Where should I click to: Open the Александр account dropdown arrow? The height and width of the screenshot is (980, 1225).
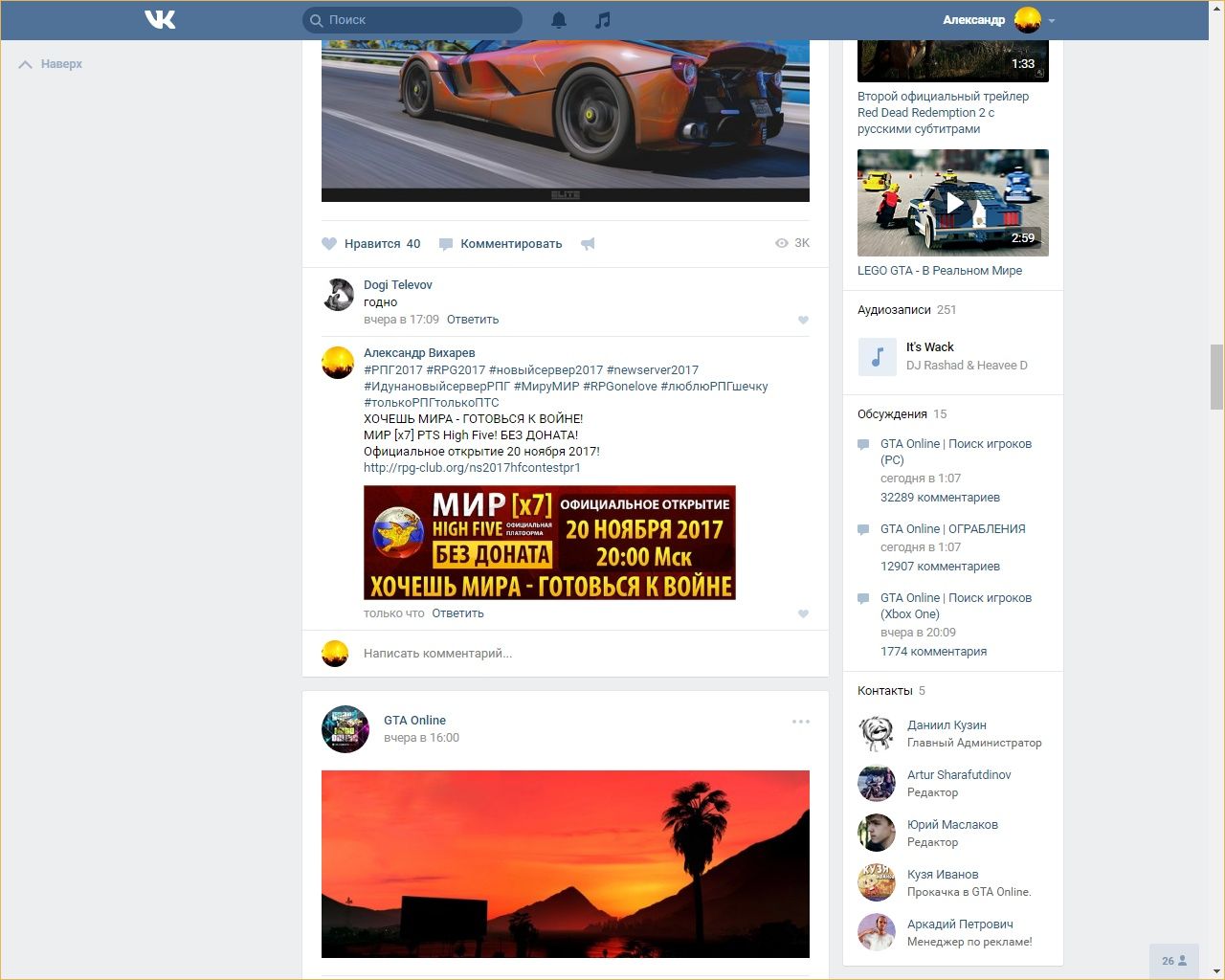[1052, 20]
